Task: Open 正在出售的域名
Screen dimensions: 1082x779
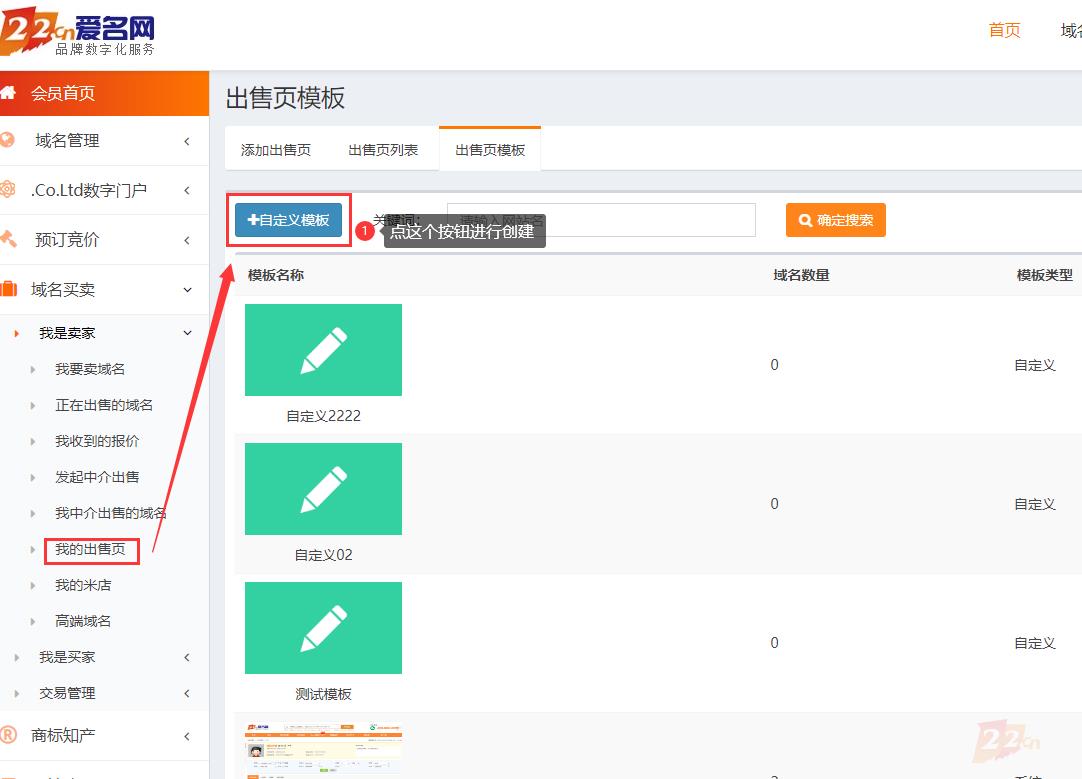Action: 104,405
